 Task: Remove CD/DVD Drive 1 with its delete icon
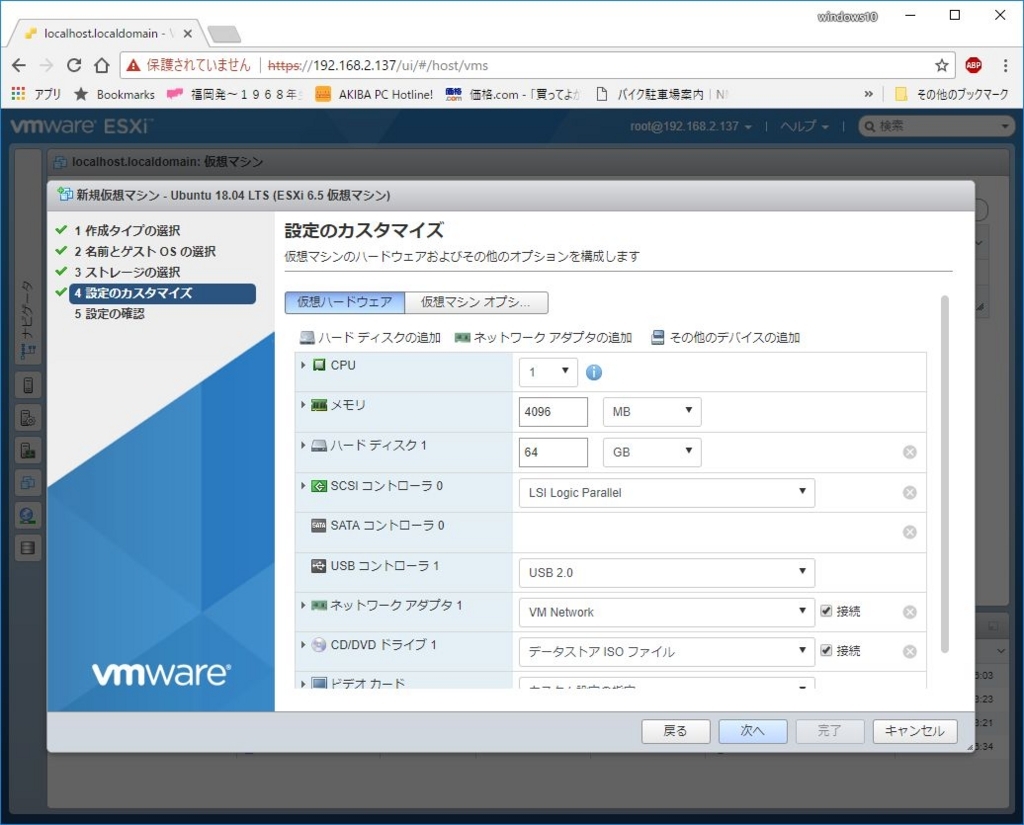coord(910,652)
